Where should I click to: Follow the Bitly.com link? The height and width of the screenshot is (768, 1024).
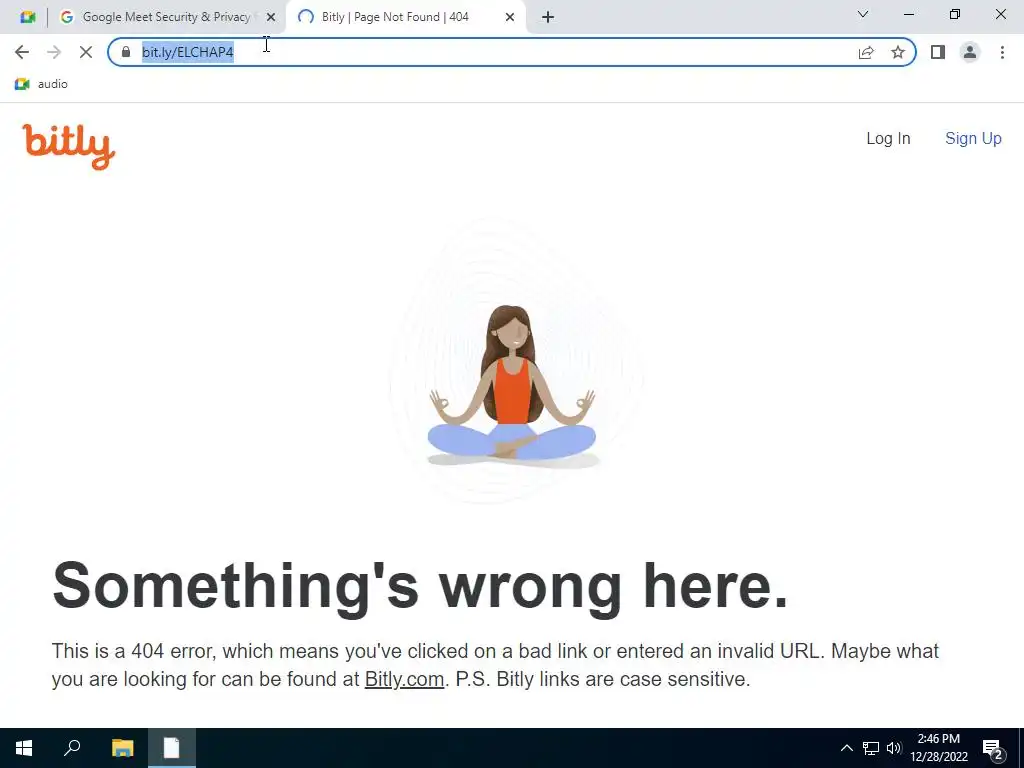pos(404,679)
